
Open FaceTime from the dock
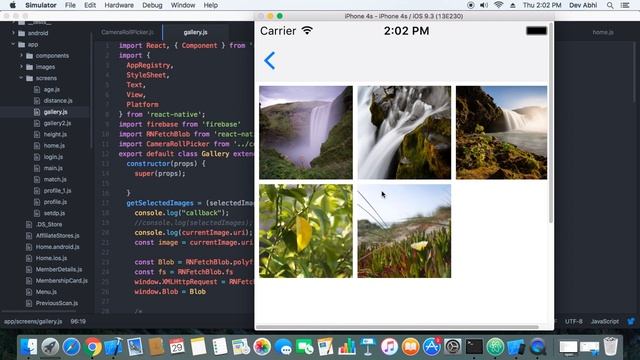pos(304,347)
